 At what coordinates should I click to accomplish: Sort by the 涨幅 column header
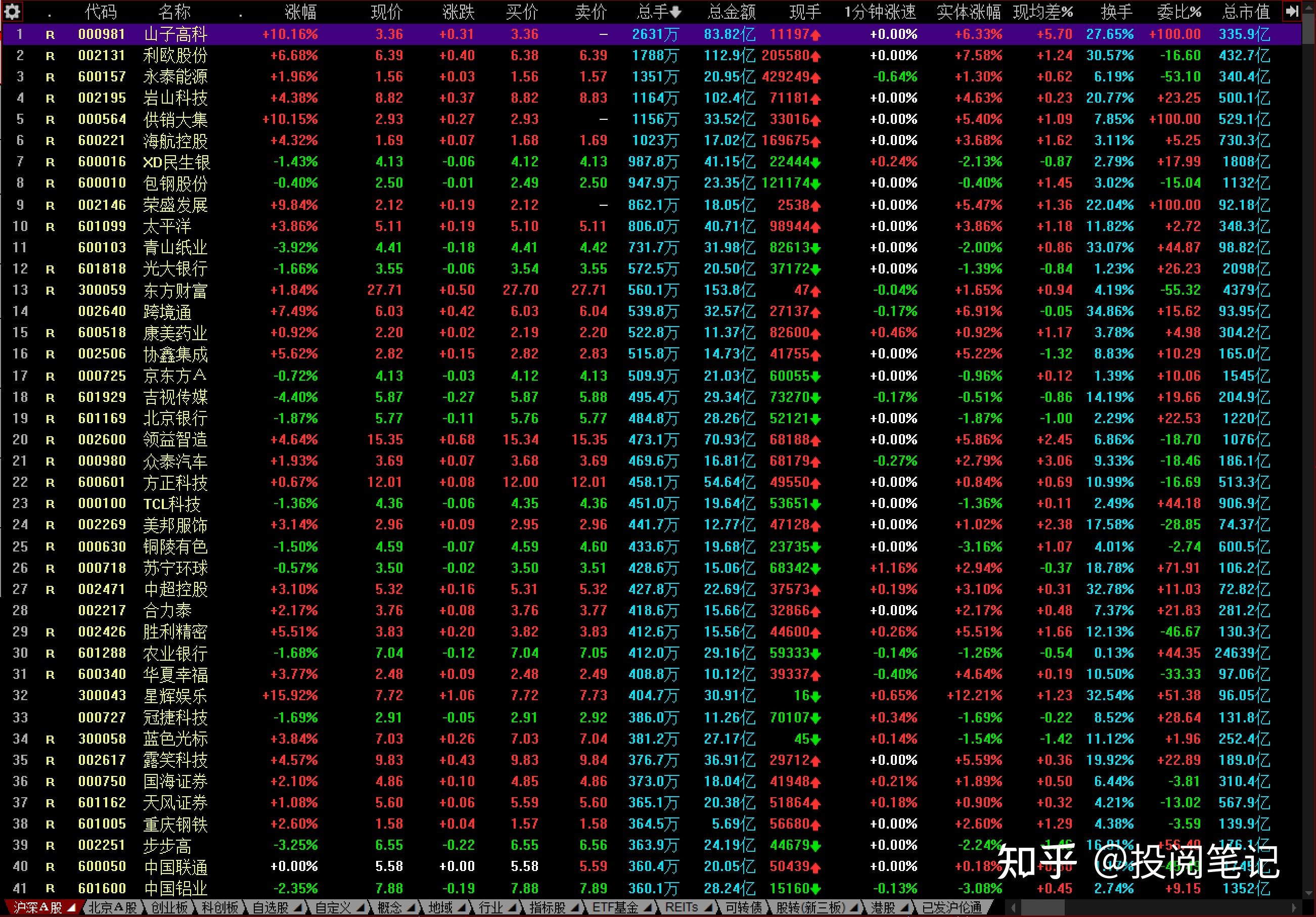(x=300, y=12)
